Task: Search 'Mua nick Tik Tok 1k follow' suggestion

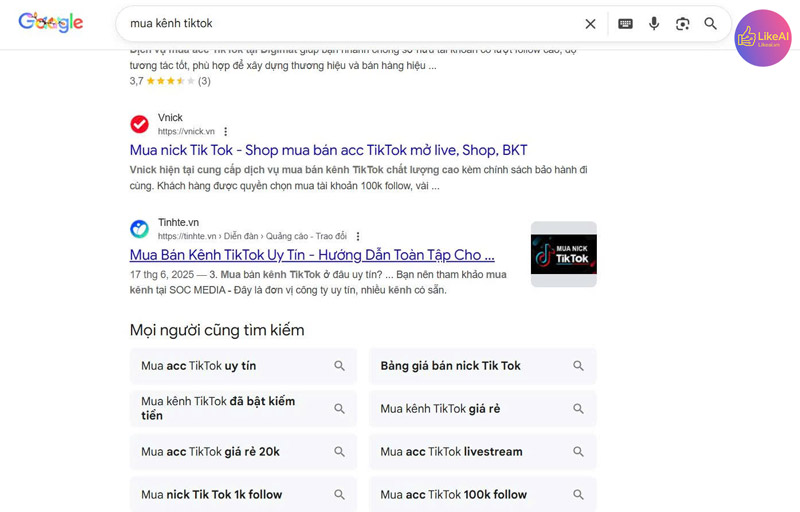Action: tap(243, 494)
